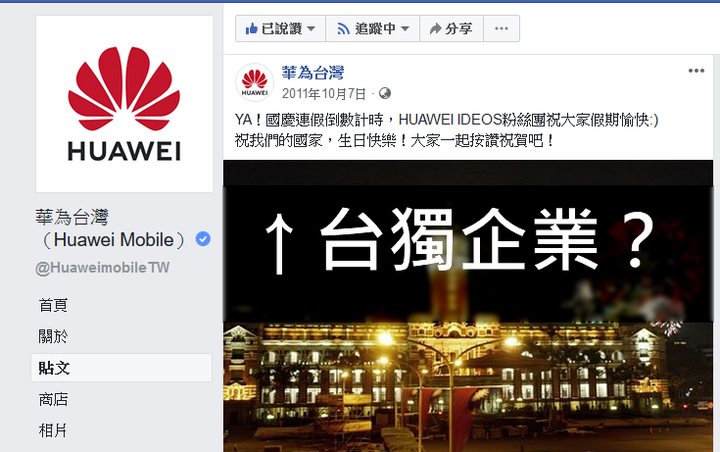The image size is (720, 452).
Task: Open the 關於 sidebar section
Action: click(x=54, y=336)
